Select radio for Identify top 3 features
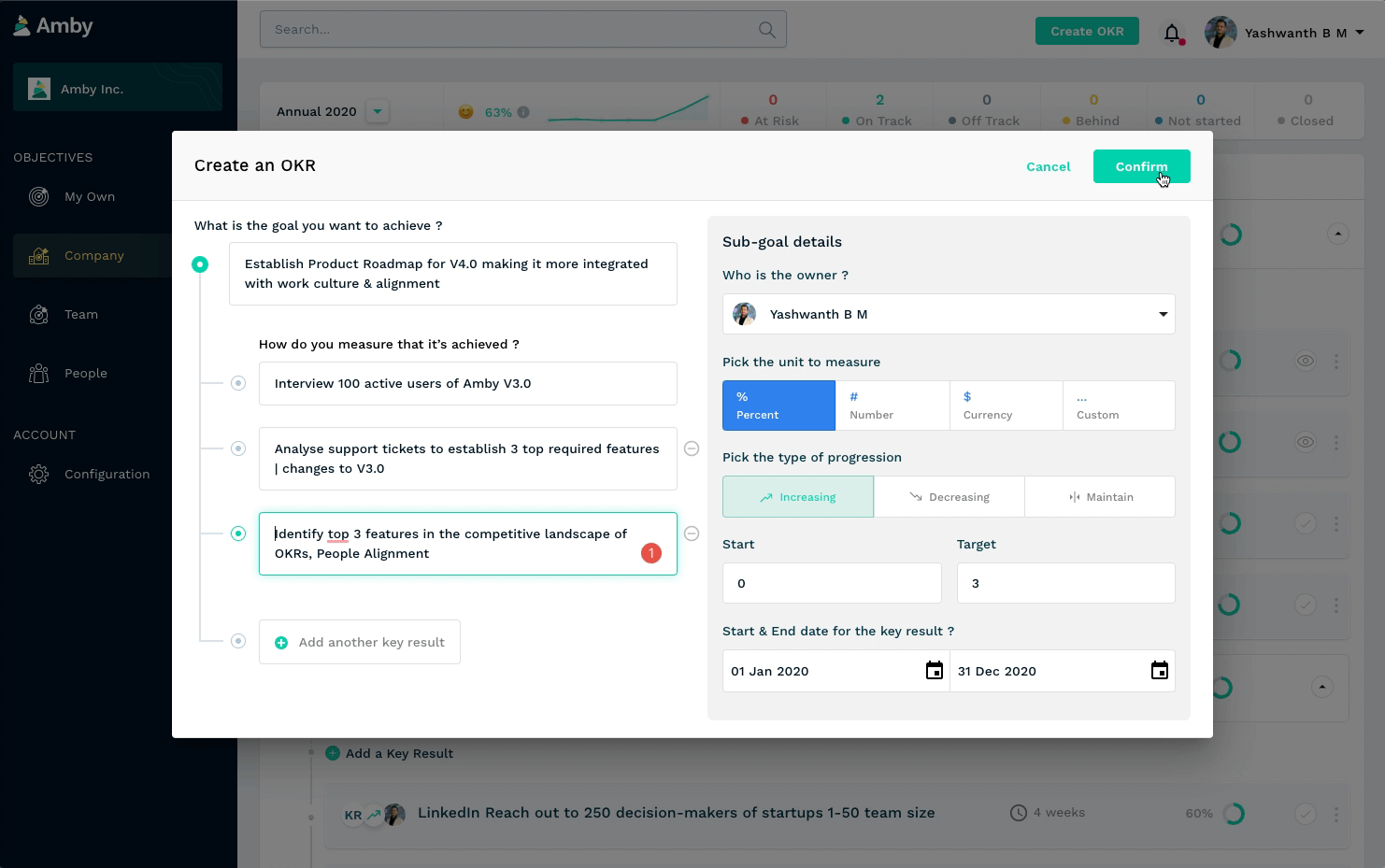This screenshot has width=1385, height=868. pyautogui.click(x=238, y=534)
